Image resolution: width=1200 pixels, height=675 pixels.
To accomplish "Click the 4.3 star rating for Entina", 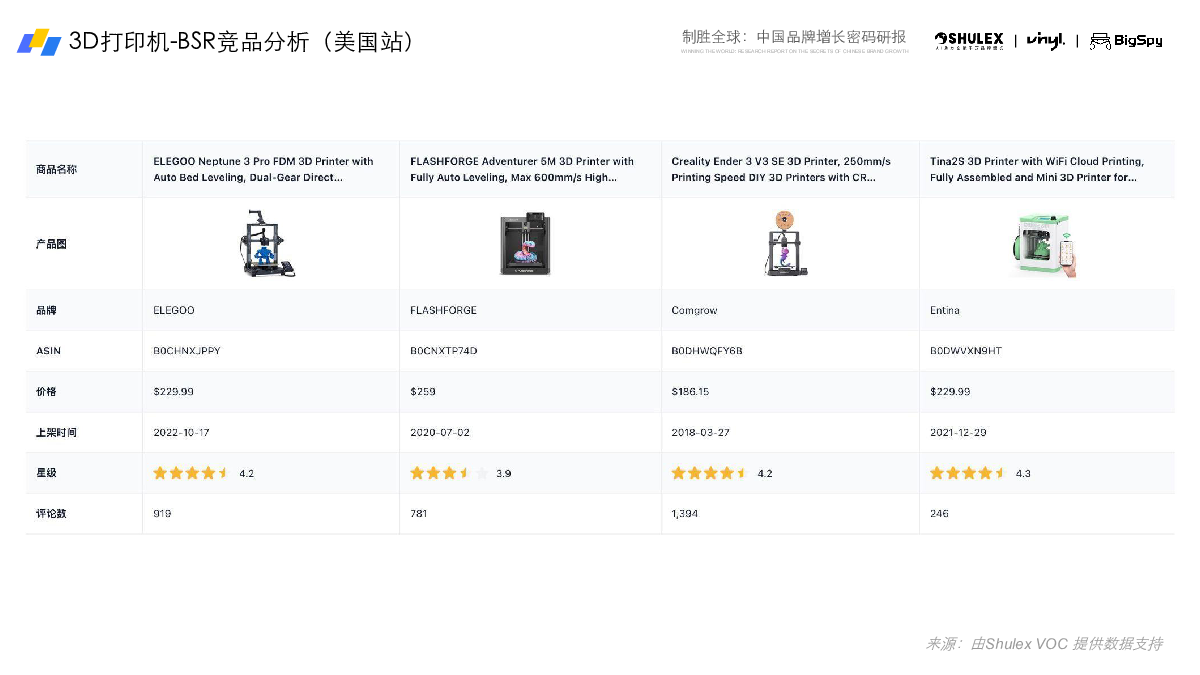I will pos(980,473).
